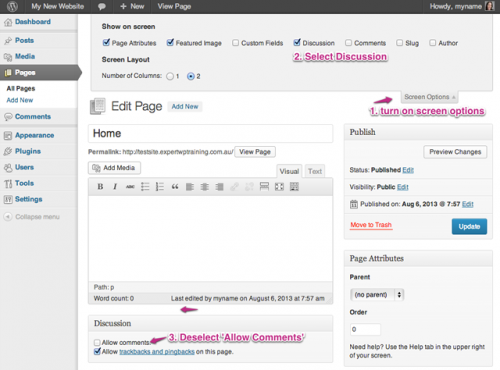Collapse the admin sidebar menu
The height and width of the screenshot is (370, 500).
point(32,217)
